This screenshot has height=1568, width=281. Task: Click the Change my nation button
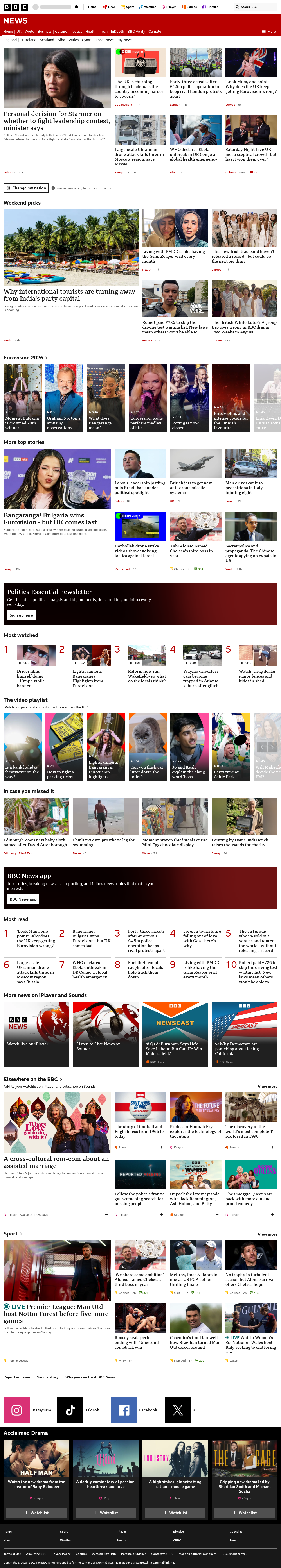pos(26,188)
